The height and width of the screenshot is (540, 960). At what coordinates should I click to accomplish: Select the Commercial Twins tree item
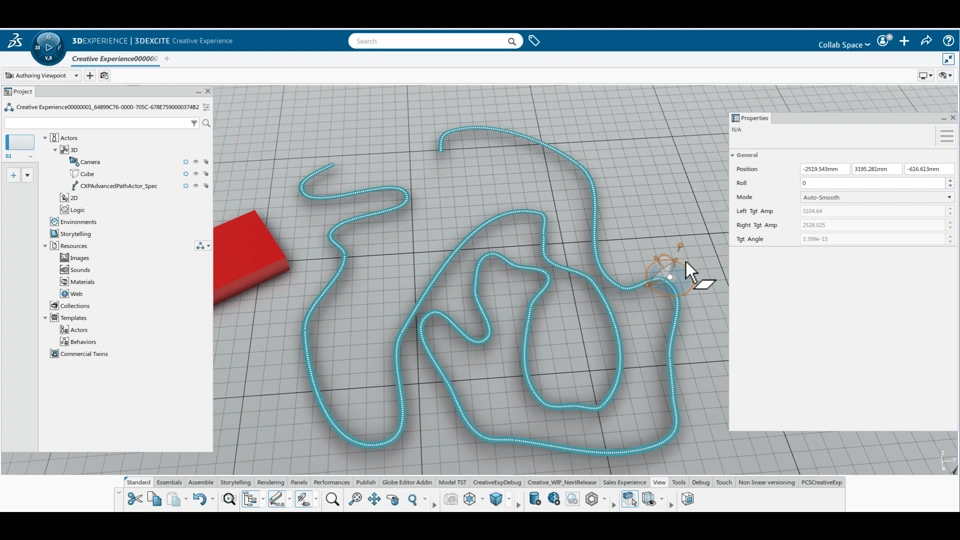click(84, 354)
